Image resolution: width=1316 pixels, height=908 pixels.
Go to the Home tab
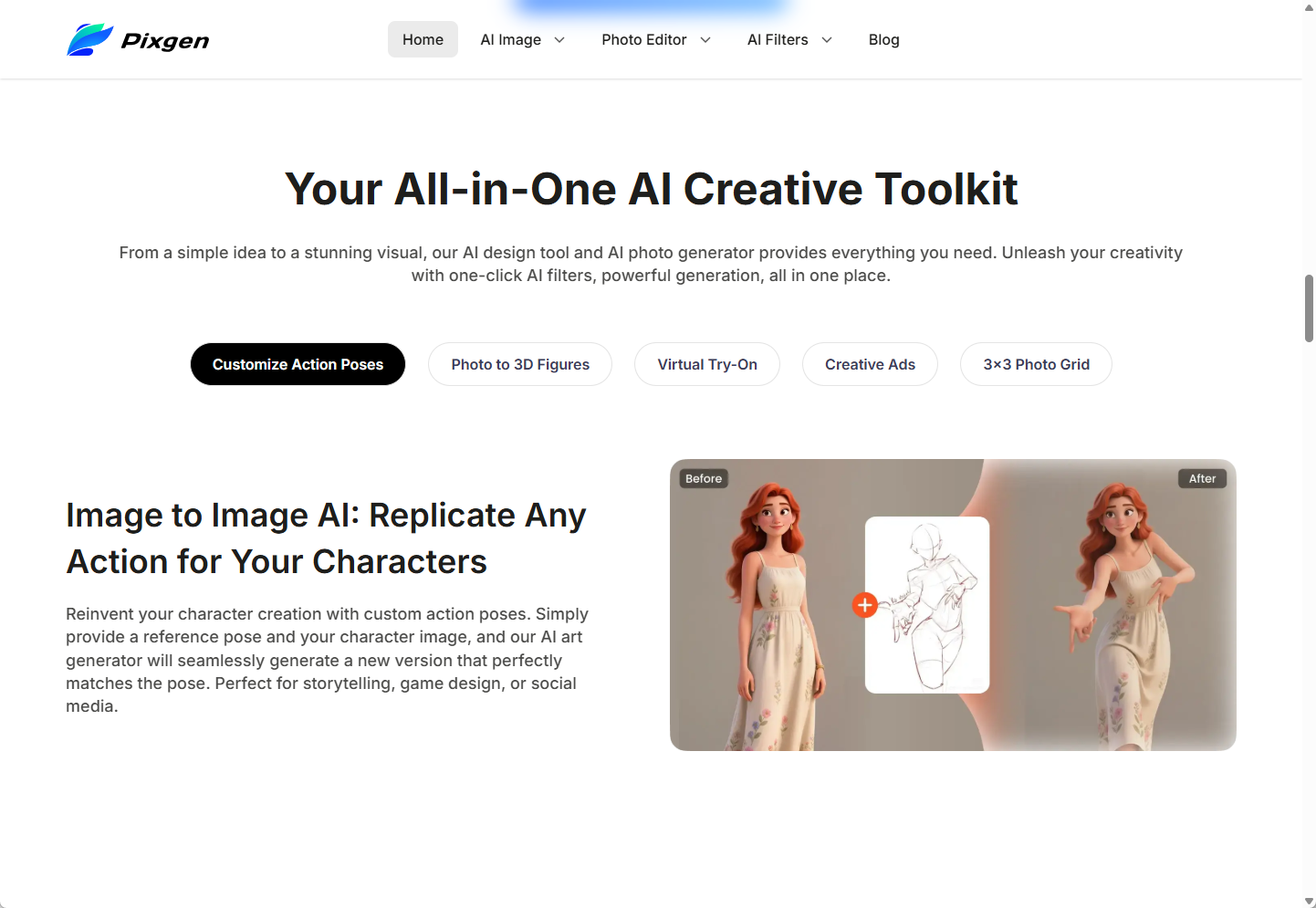pos(423,39)
